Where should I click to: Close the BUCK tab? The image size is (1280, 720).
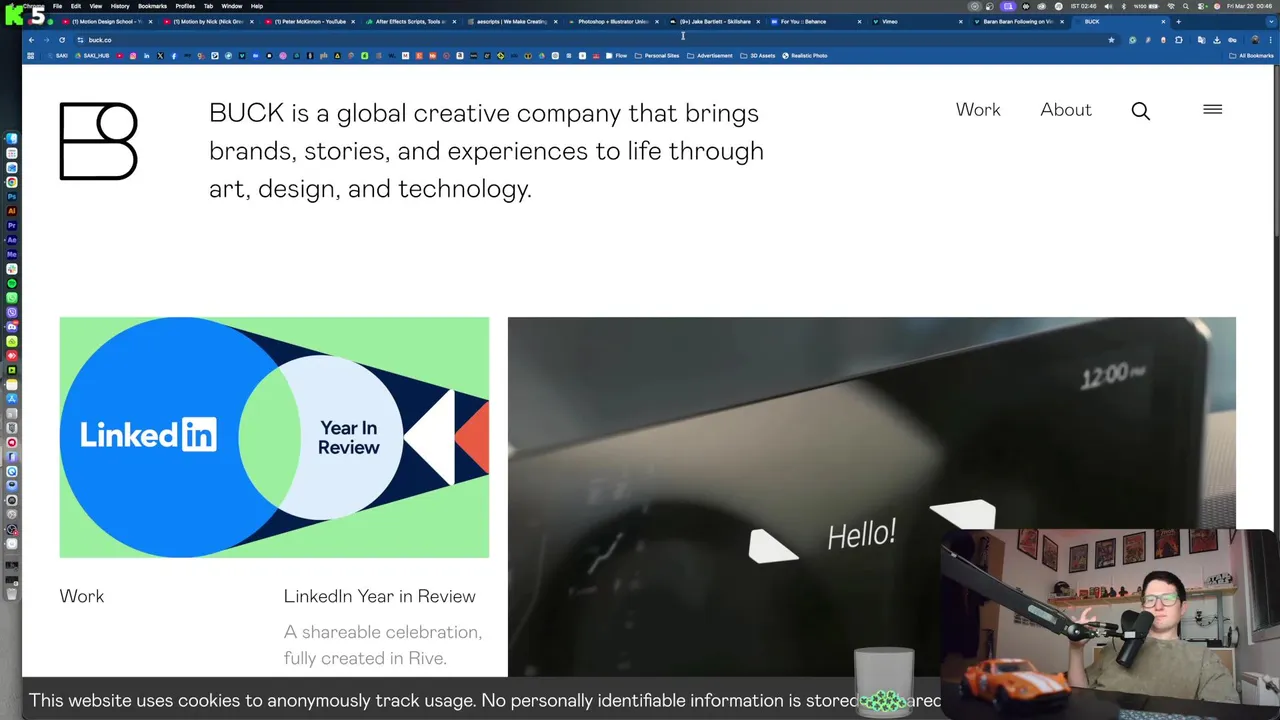[1163, 21]
